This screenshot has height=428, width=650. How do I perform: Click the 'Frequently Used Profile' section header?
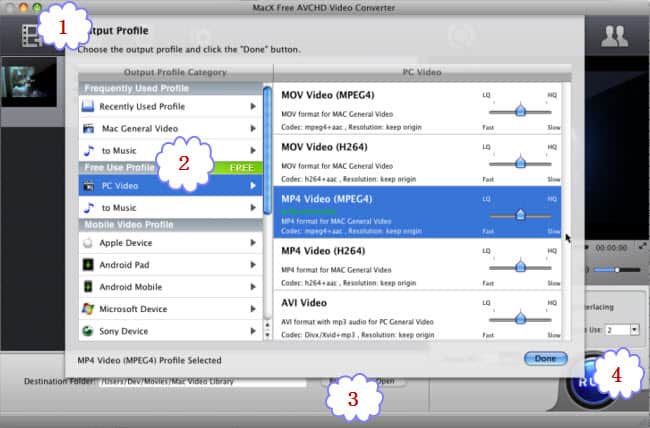pyautogui.click(x=170, y=88)
